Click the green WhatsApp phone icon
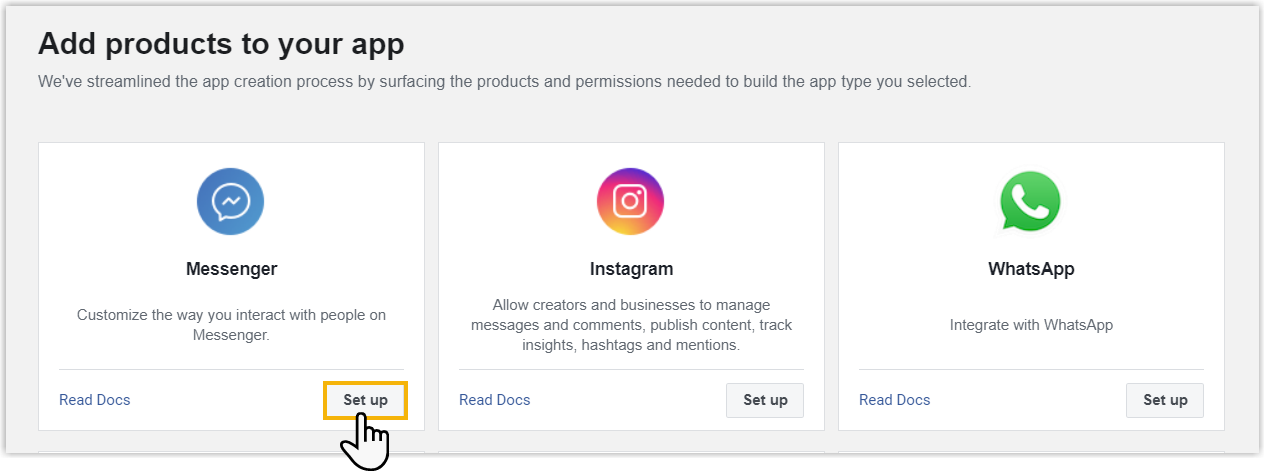 1030,202
